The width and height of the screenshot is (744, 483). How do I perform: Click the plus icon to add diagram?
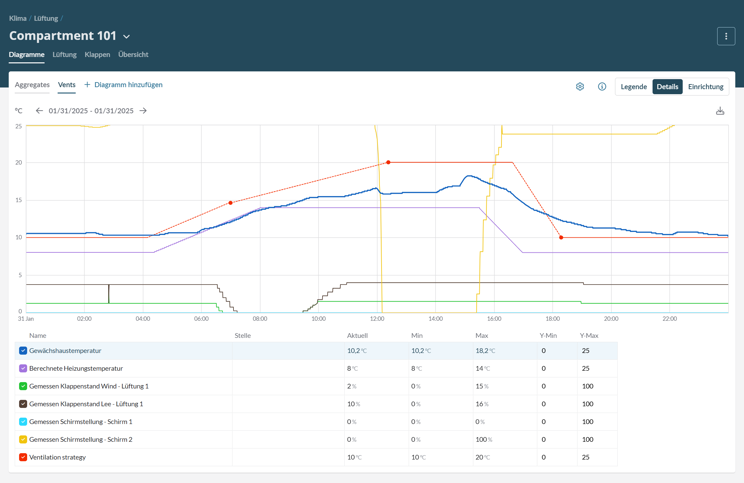[x=87, y=85]
